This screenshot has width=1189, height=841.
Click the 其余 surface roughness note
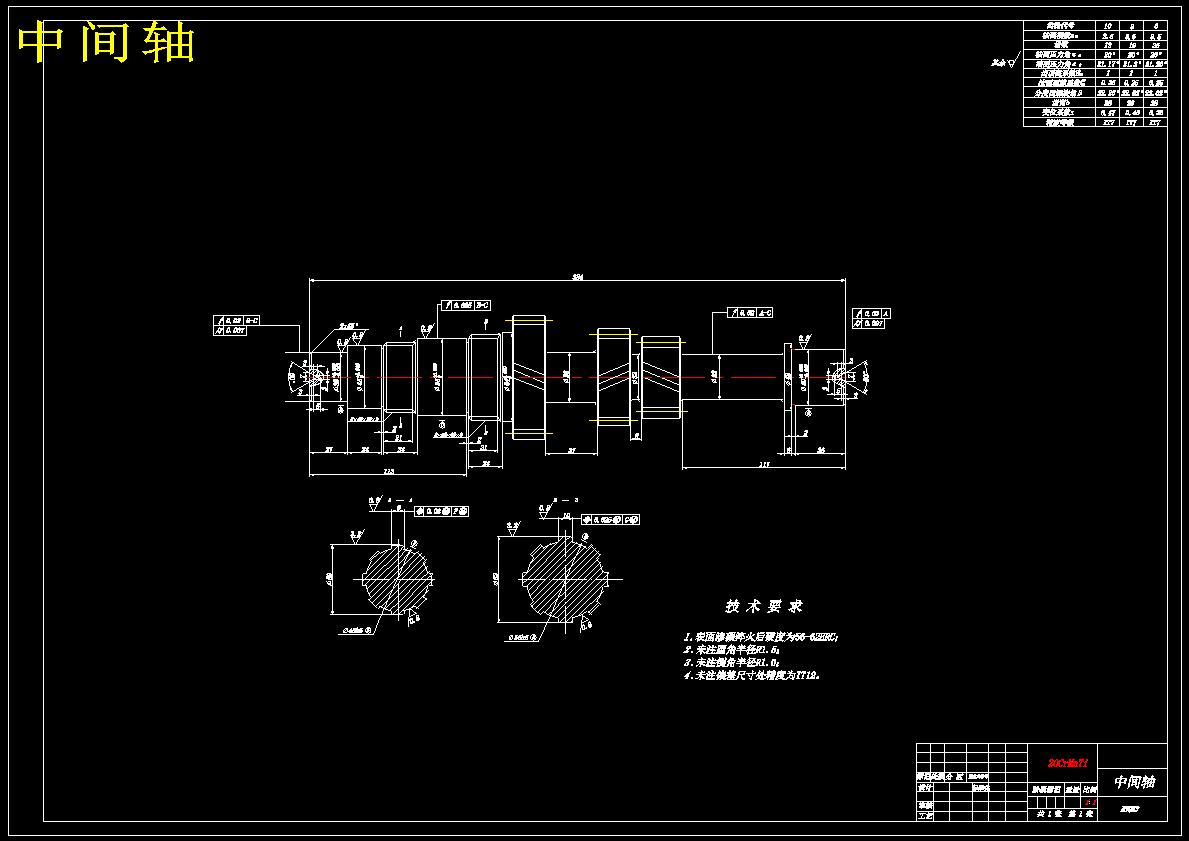1005,61
